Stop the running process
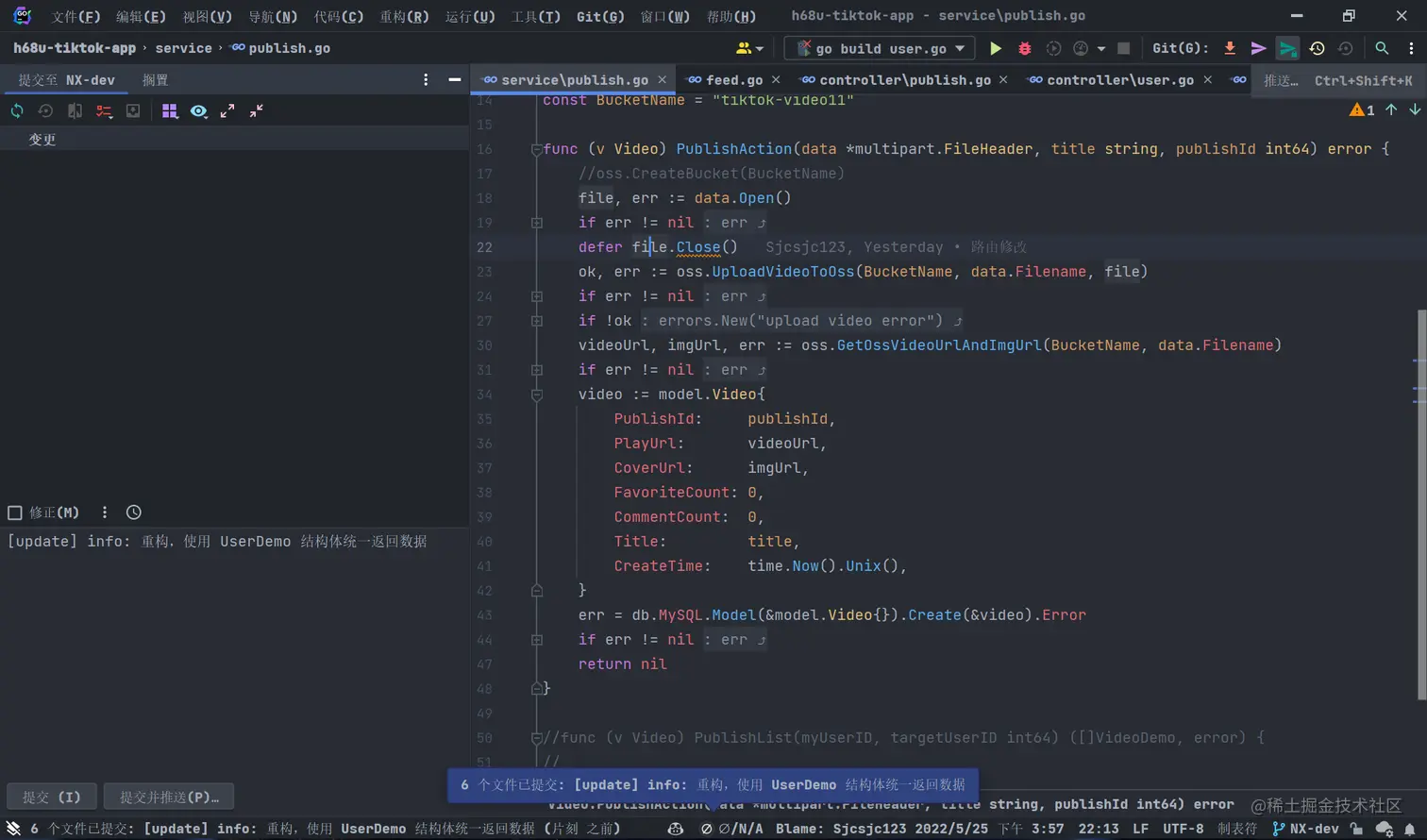This screenshot has height=840, width=1427. 1123,48
